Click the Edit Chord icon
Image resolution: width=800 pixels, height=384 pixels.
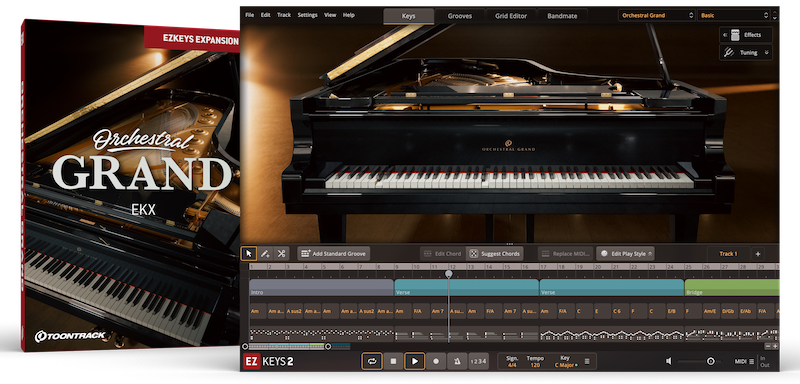(428, 253)
